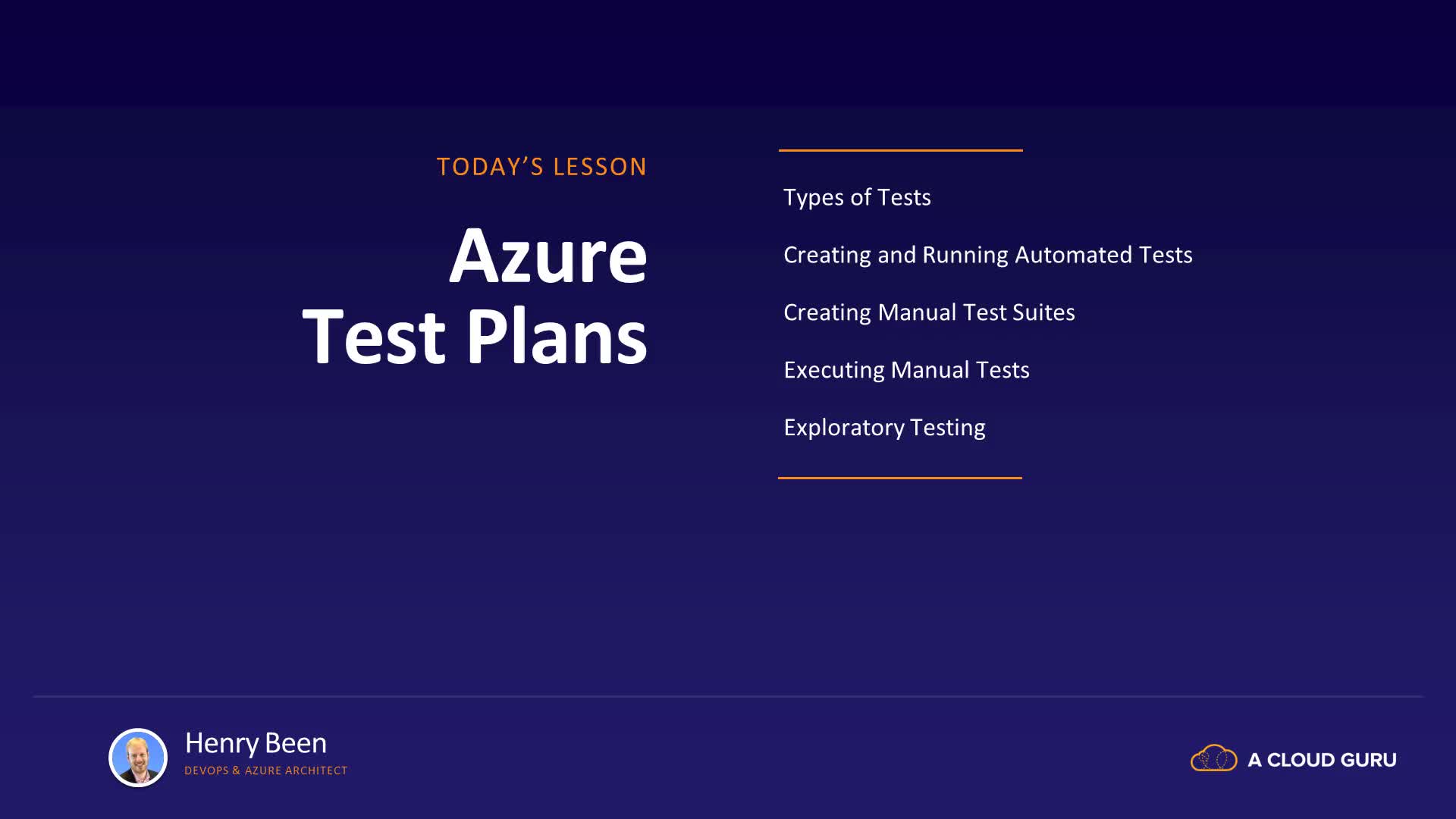This screenshot has height=819, width=1456.
Task: Click the 'DEVOPS & AZURE ARCHITECT' subtitle
Action: (x=265, y=770)
